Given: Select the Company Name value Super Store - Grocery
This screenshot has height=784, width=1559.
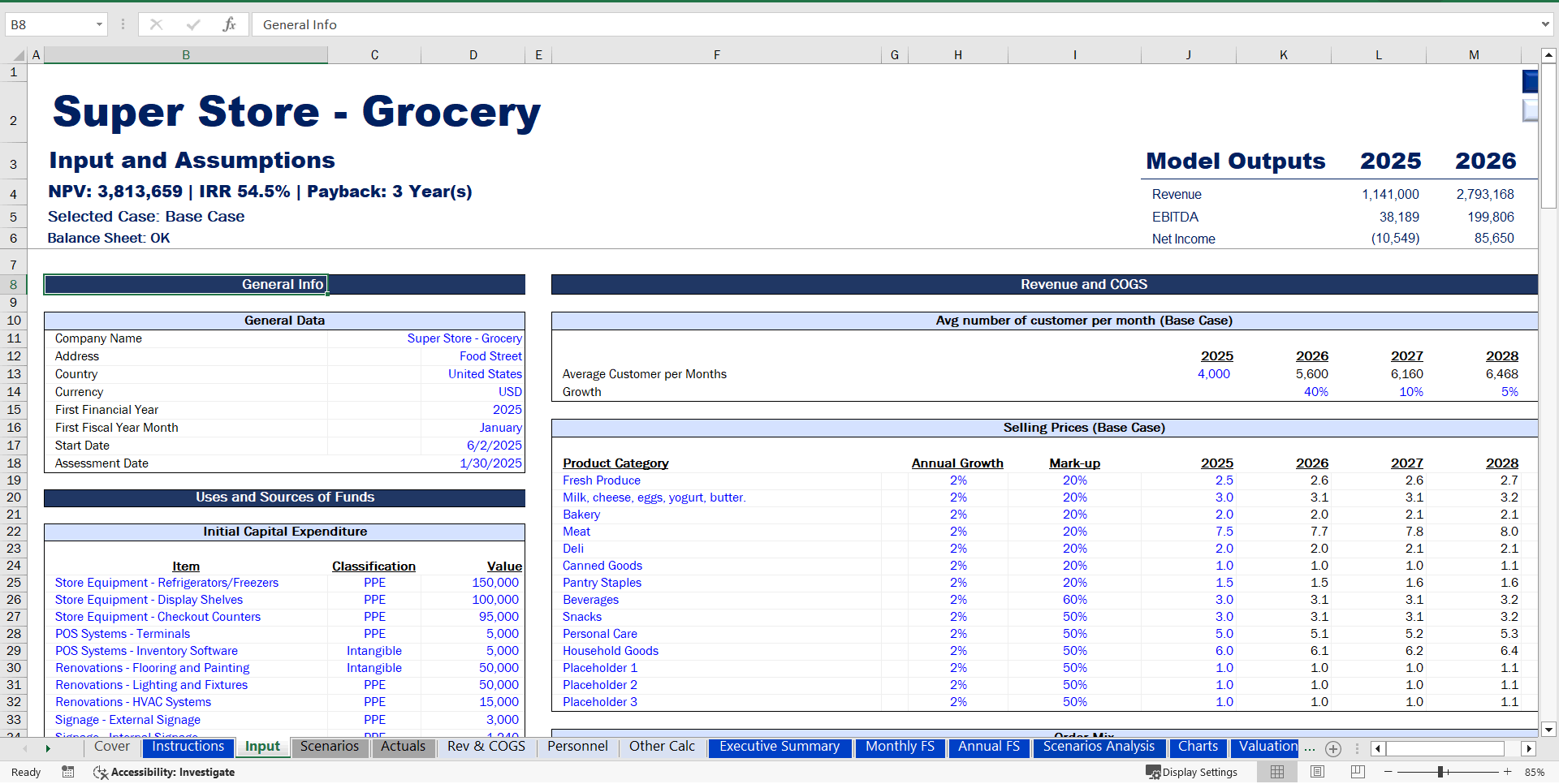Looking at the screenshot, I should [464, 338].
